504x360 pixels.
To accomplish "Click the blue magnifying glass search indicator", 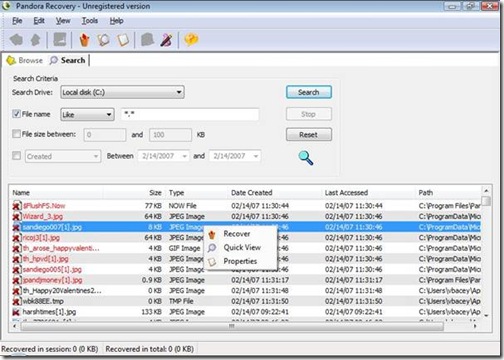I will click(x=306, y=158).
